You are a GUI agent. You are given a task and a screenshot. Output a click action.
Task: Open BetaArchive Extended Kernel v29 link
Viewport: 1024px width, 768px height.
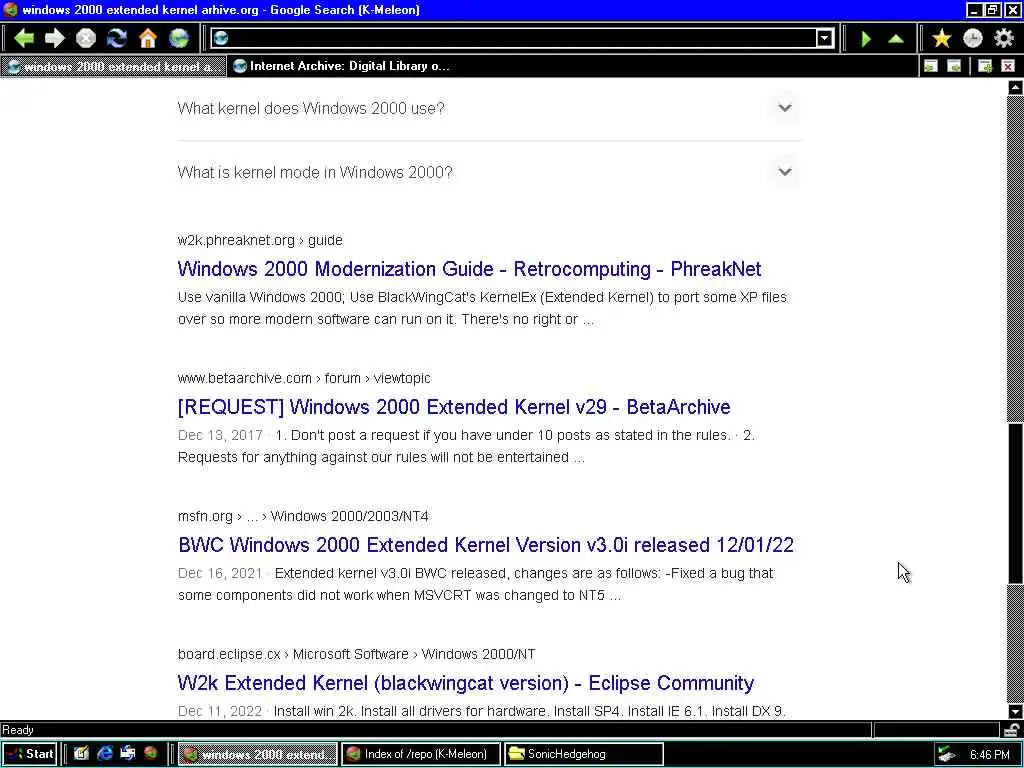[x=454, y=407]
